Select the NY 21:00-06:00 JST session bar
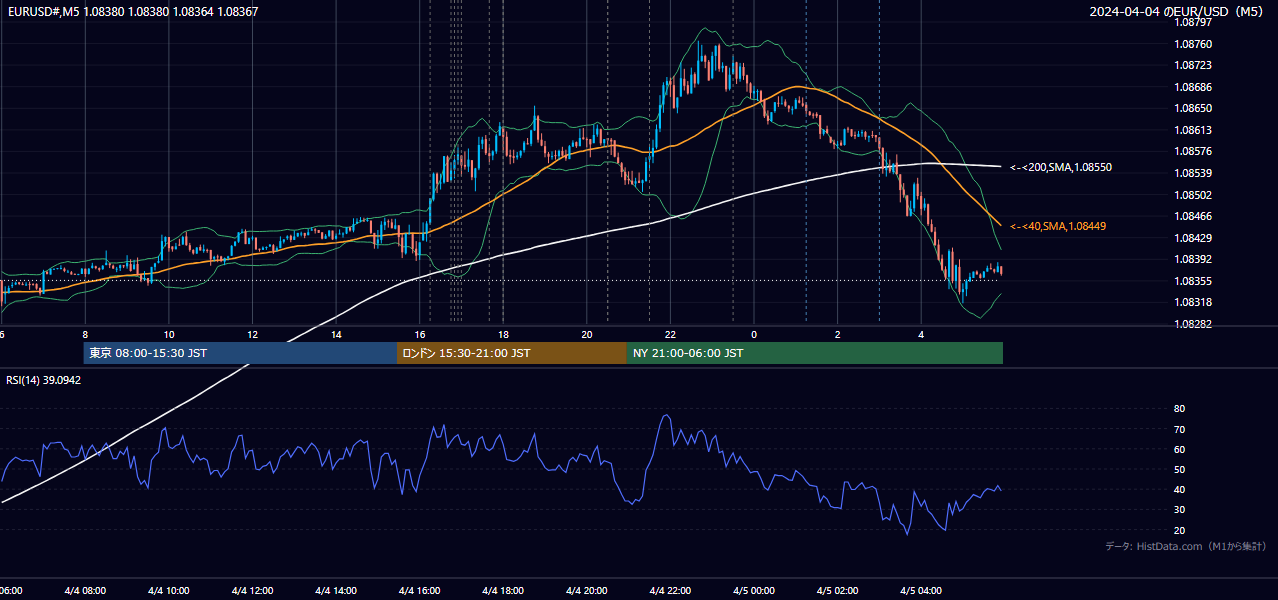The image size is (1278, 600). point(815,353)
